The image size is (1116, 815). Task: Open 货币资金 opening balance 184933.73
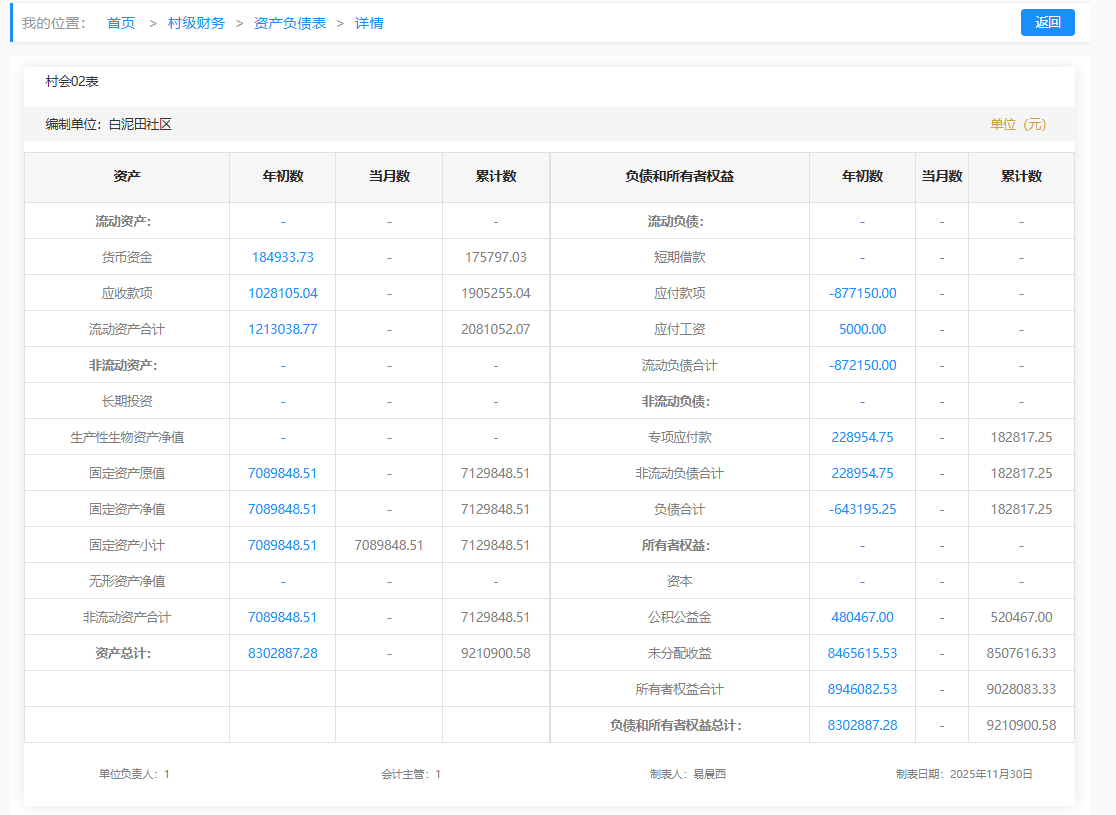coord(283,257)
